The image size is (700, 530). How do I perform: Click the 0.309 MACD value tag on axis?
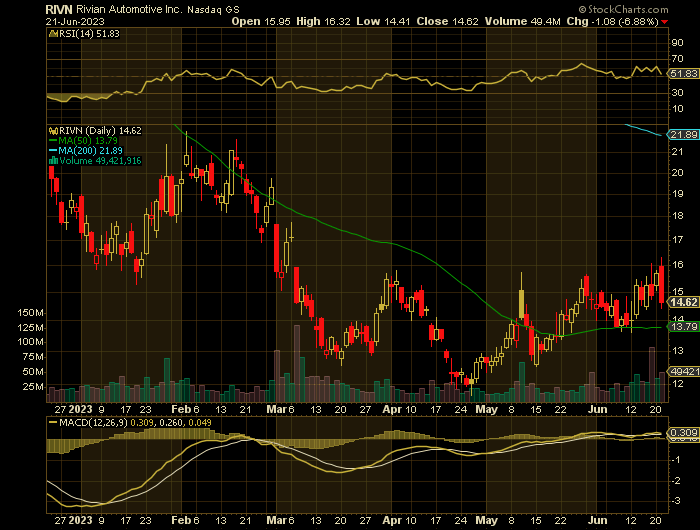point(683,432)
